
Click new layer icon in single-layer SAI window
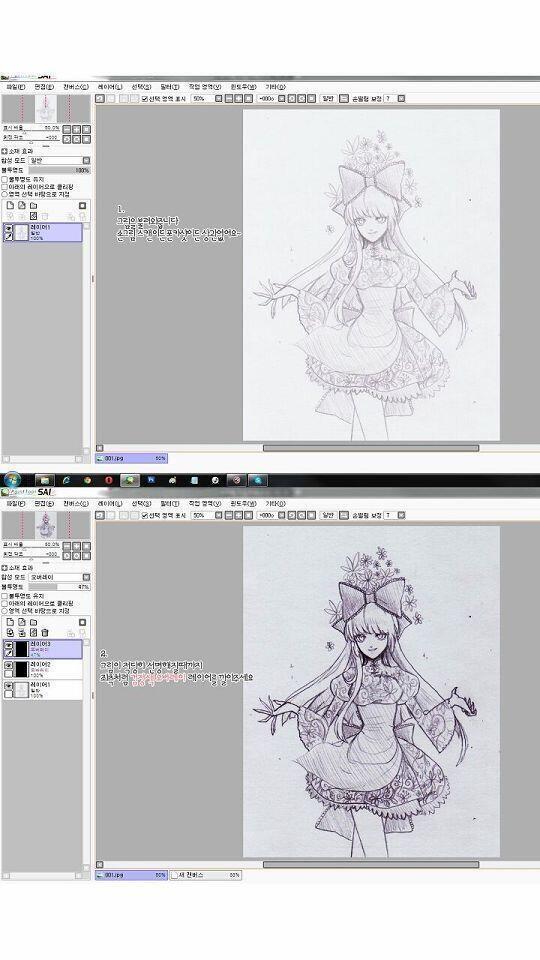(10, 205)
